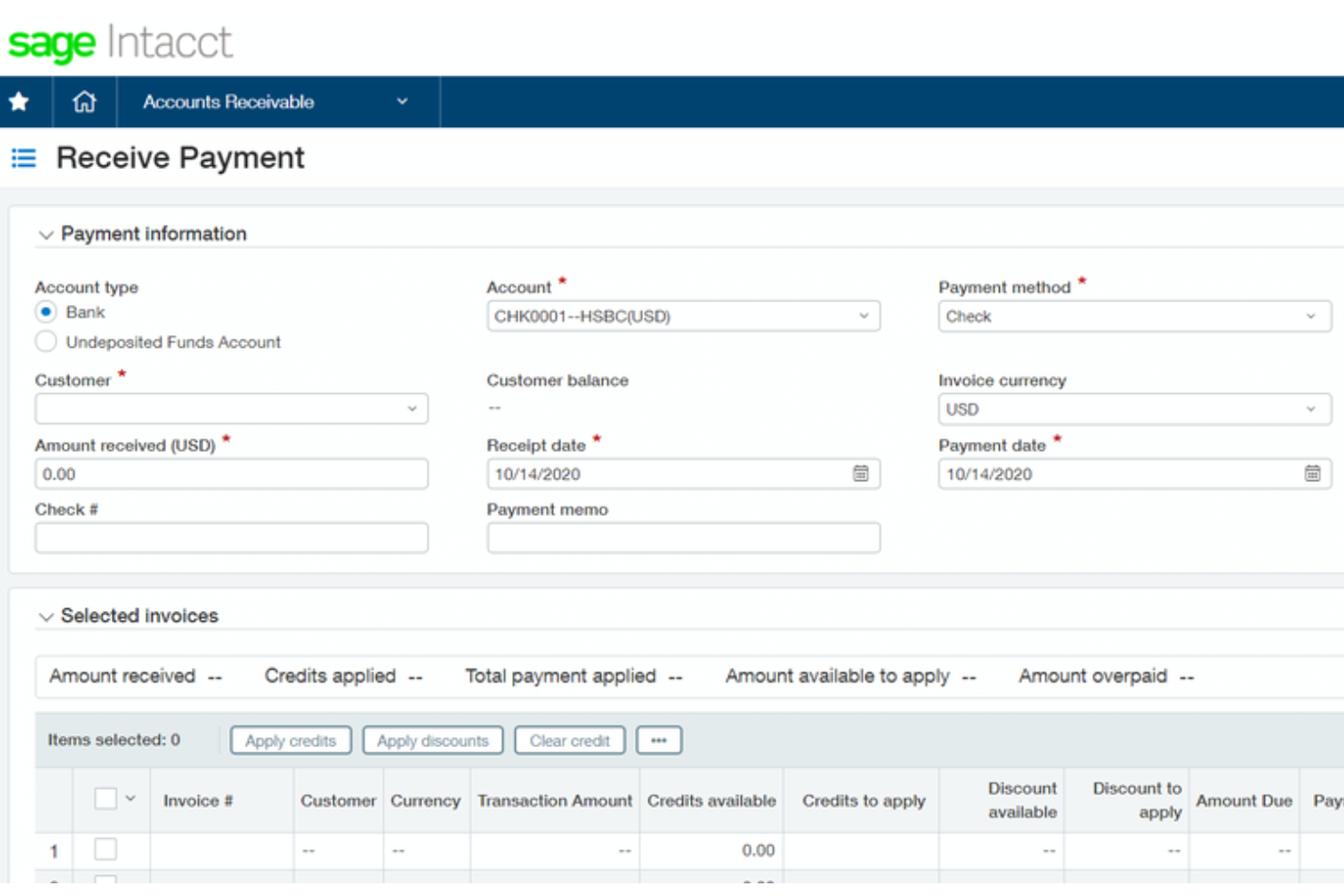
Task: Tick the select-all invoices header checkbox
Action: (105, 799)
